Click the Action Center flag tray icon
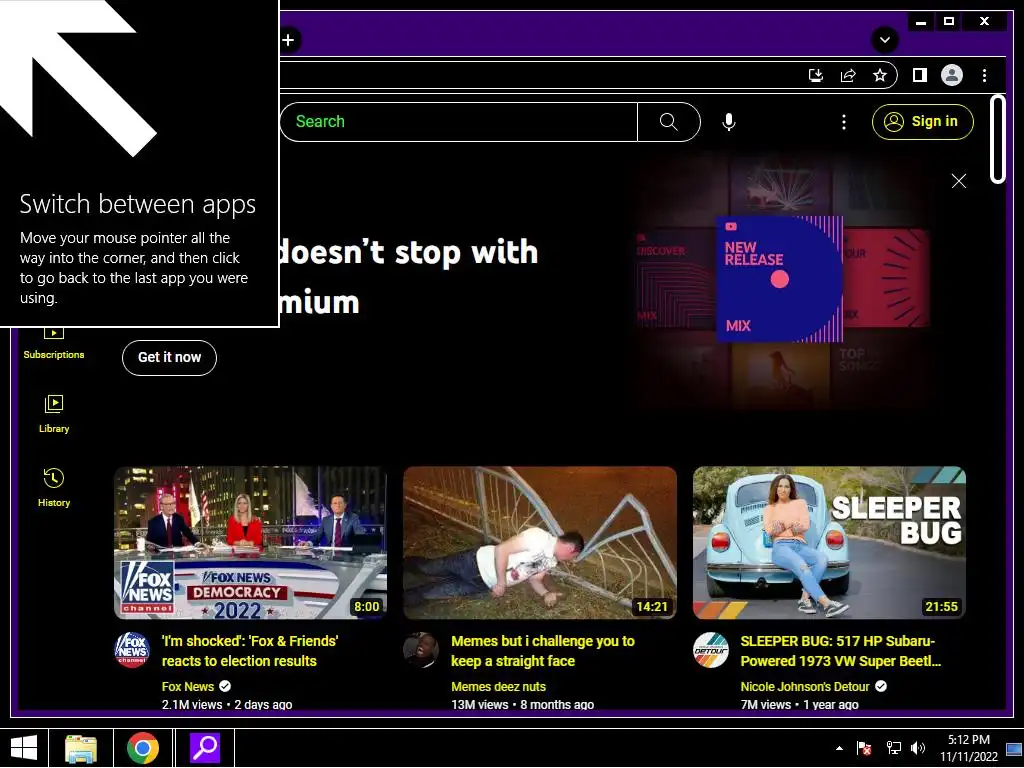 (x=865, y=748)
